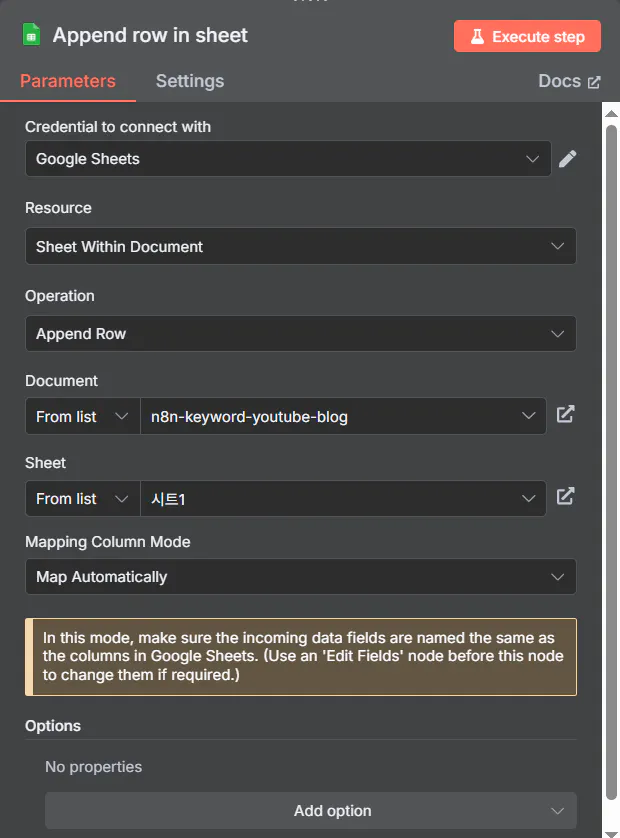This screenshot has height=838, width=620.
Task: Click the Append row in sheet title
Action: pos(150,35)
